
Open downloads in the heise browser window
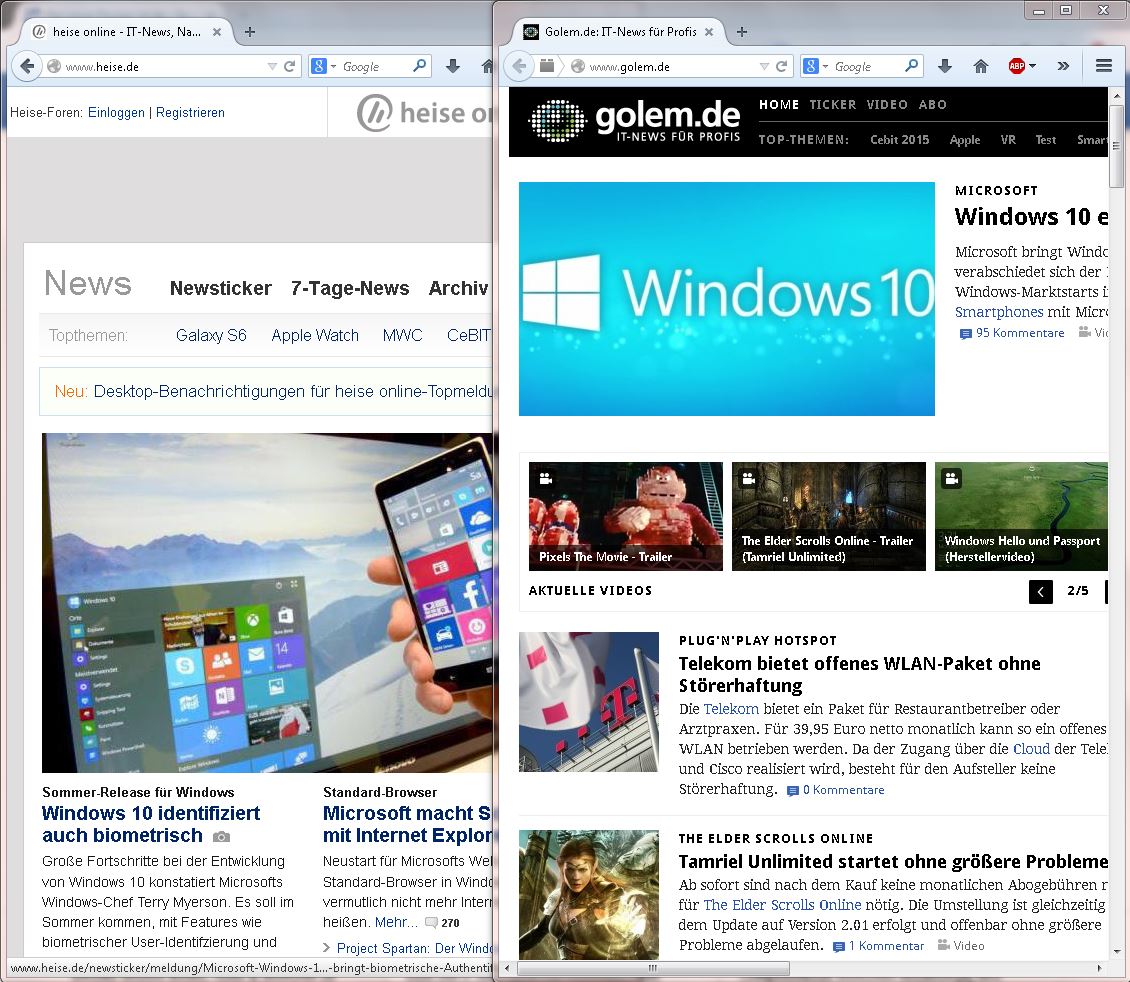pyautogui.click(x=453, y=66)
